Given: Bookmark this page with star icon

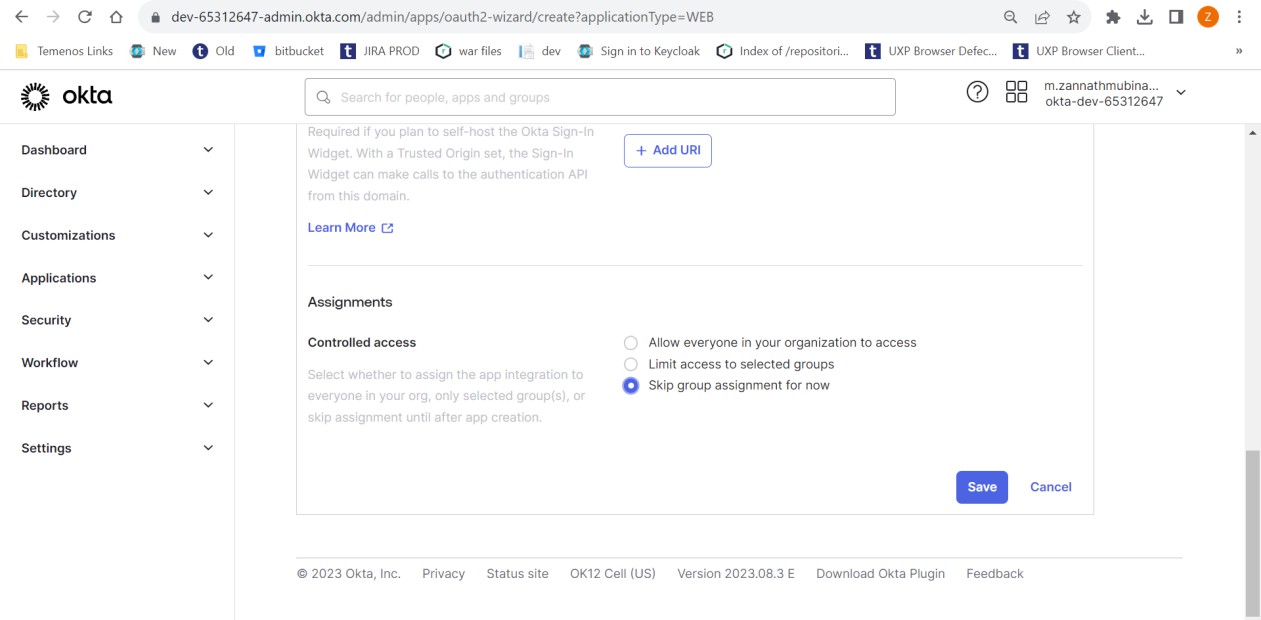Looking at the screenshot, I should [x=1073, y=17].
